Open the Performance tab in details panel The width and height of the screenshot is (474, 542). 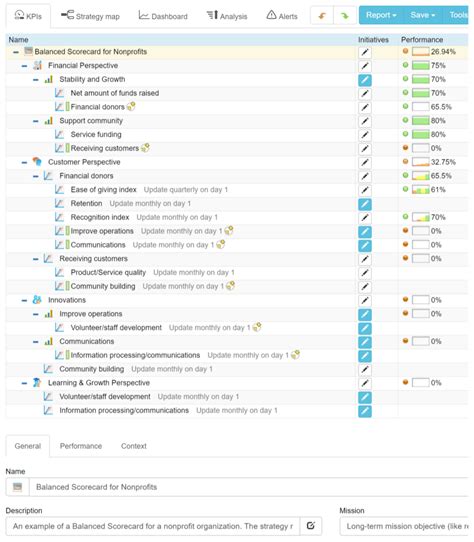81,446
